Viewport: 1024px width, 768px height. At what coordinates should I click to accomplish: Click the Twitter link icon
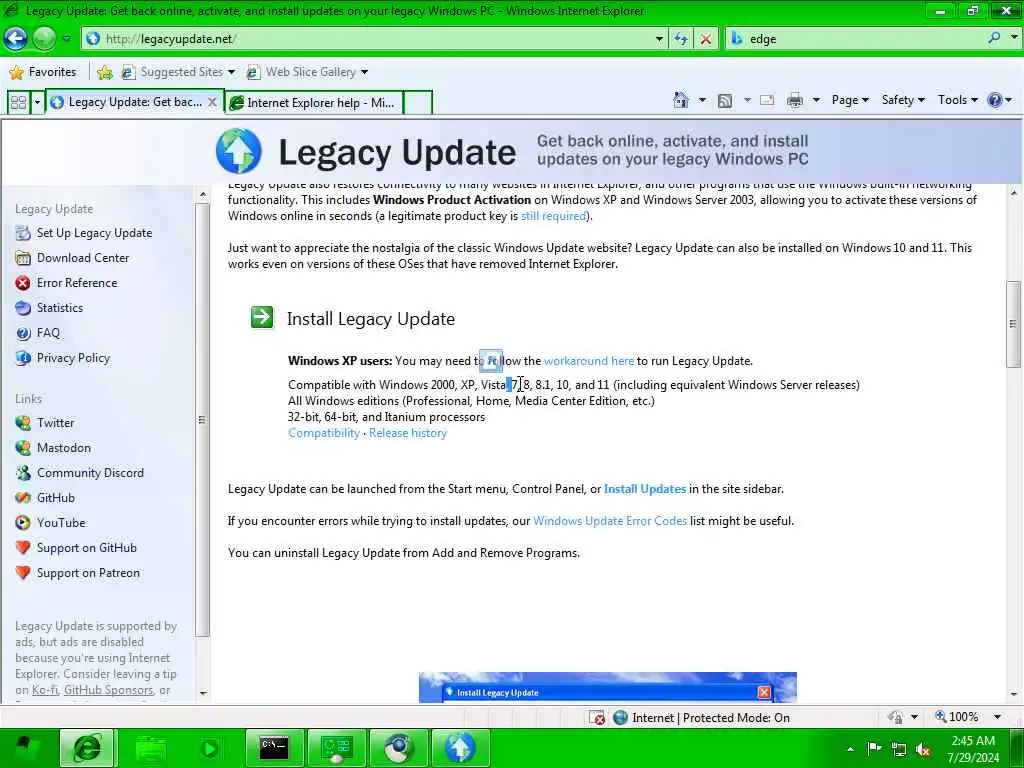23,423
